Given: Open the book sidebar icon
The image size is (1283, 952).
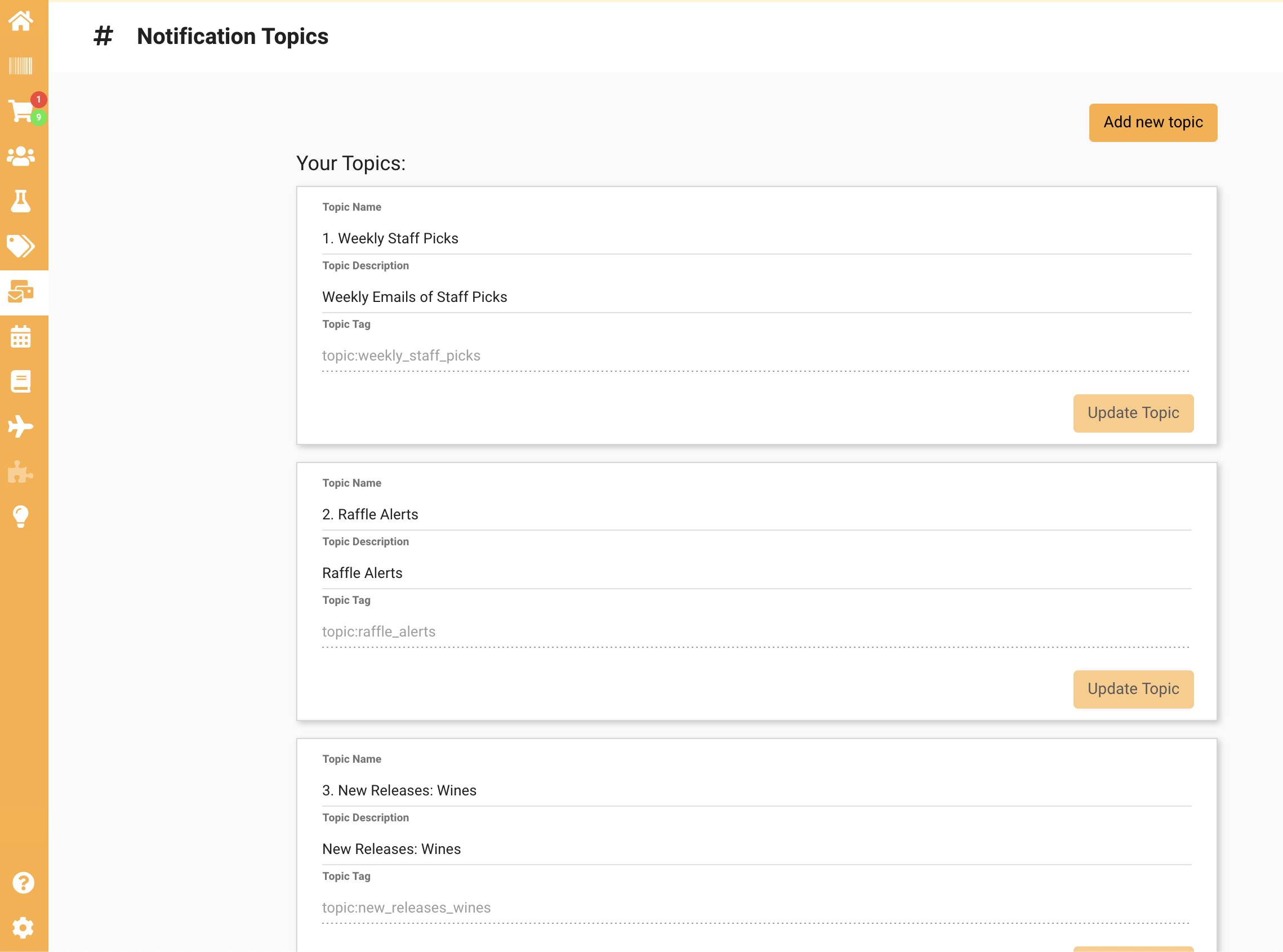Looking at the screenshot, I should click(x=21, y=381).
